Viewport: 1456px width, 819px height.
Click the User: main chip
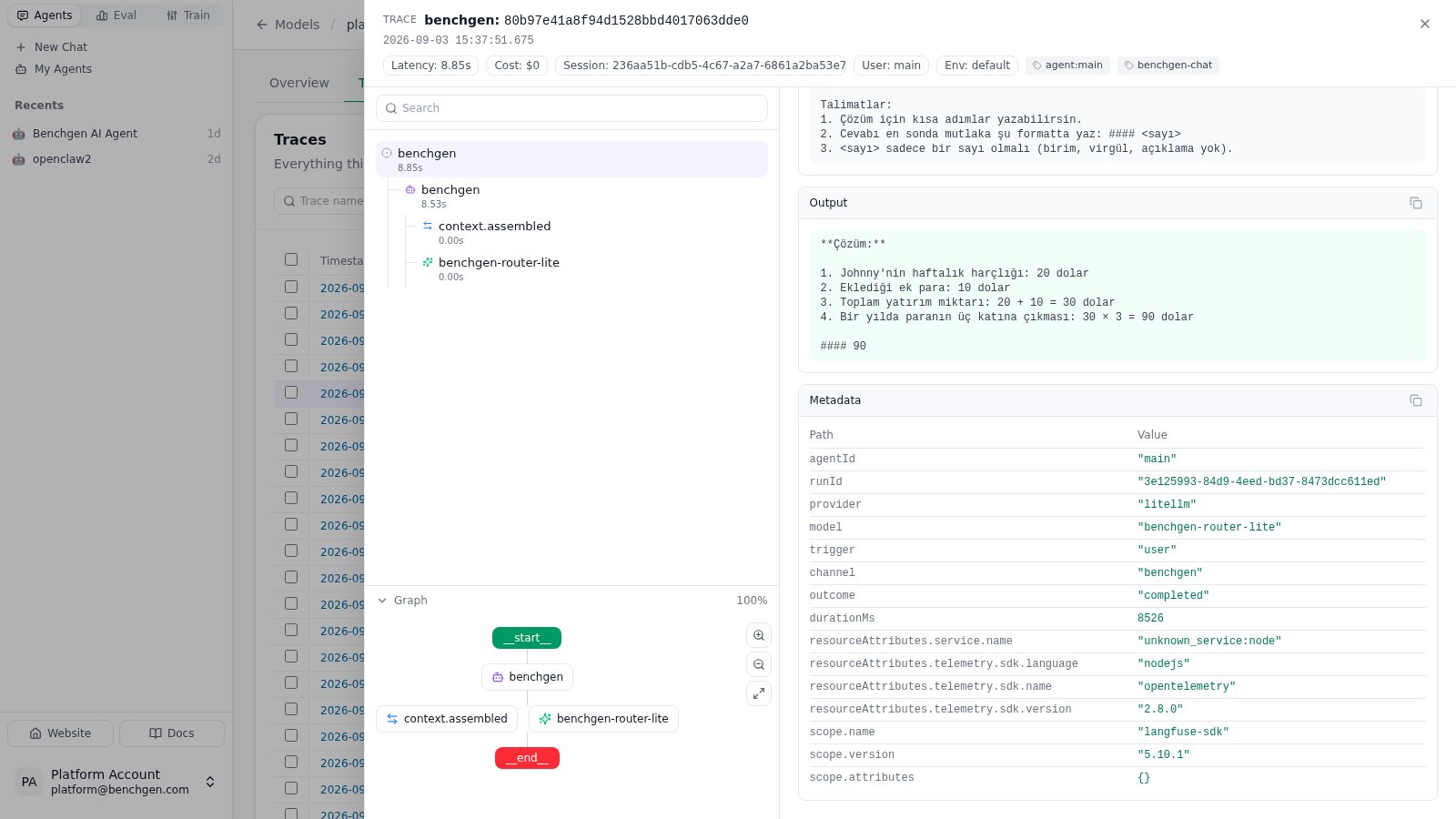tap(891, 66)
